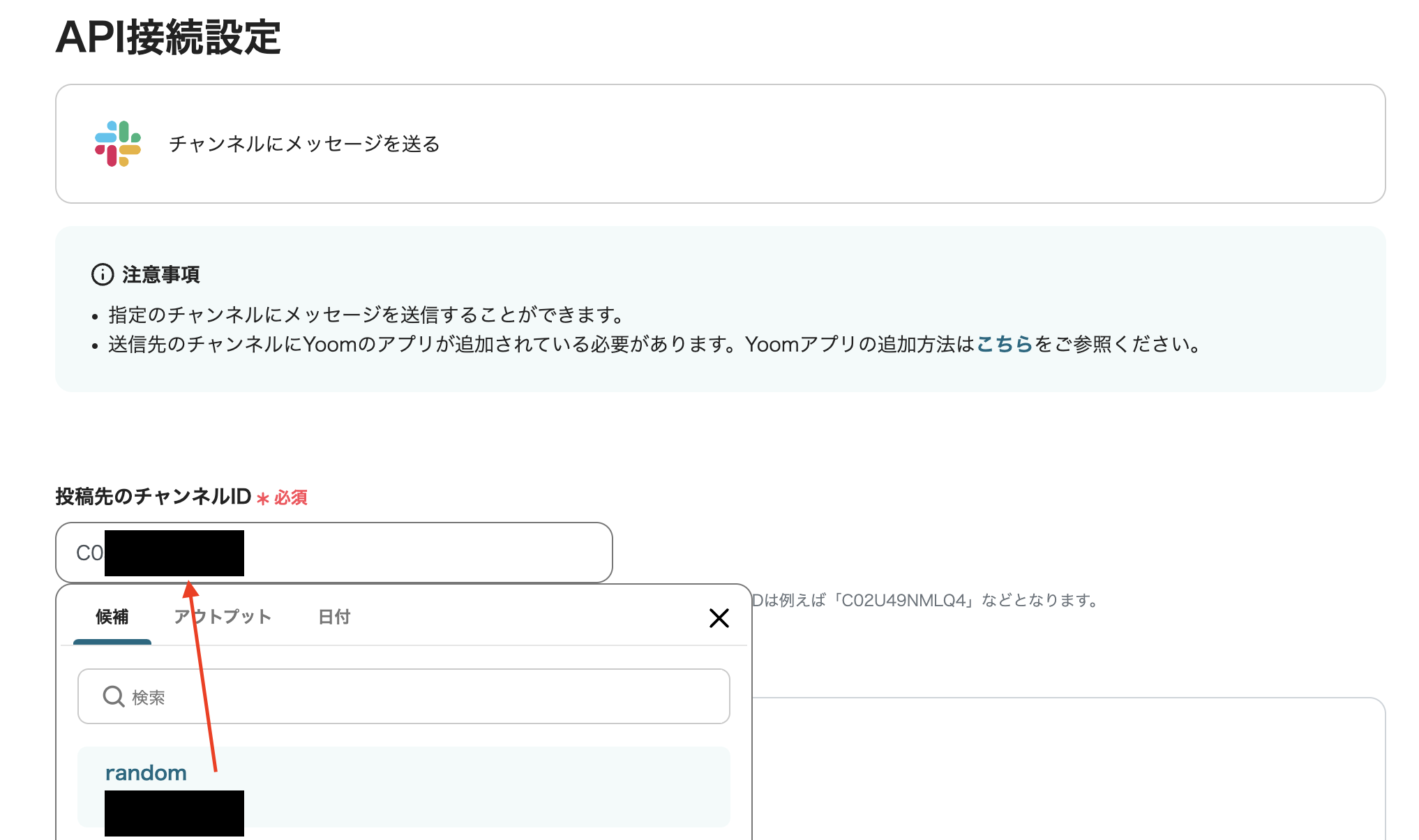Switch to the アウトプット tab

[x=223, y=617]
